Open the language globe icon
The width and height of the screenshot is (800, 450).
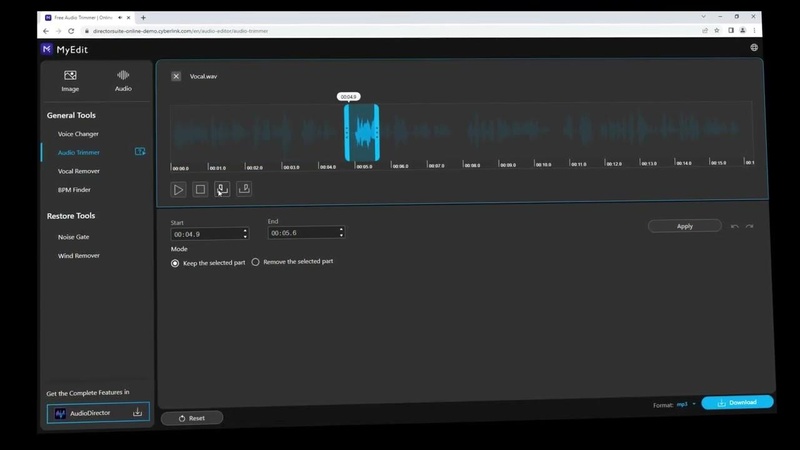[x=754, y=47]
